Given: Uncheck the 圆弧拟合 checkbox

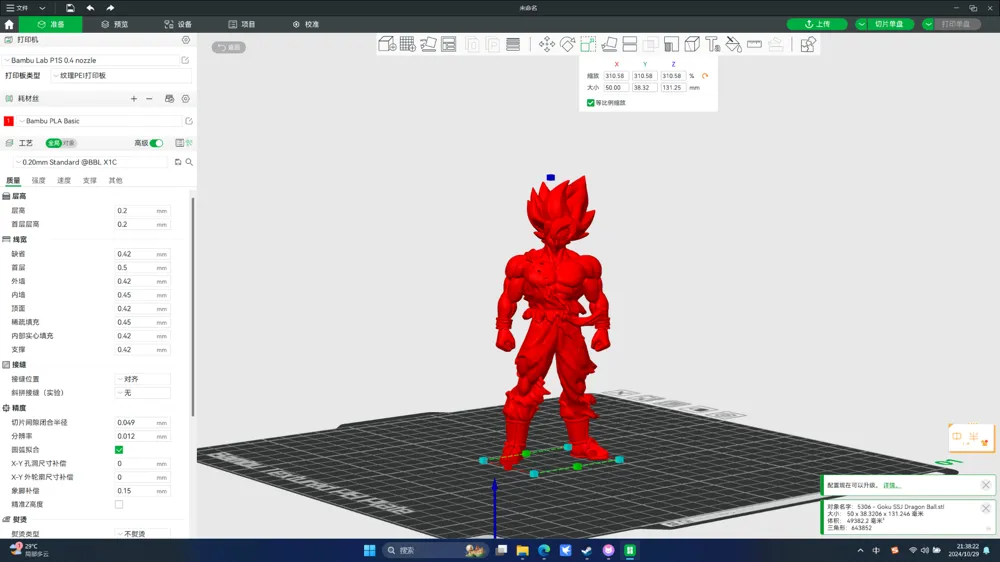Looking at the screenshot, I should coord(119,450).
